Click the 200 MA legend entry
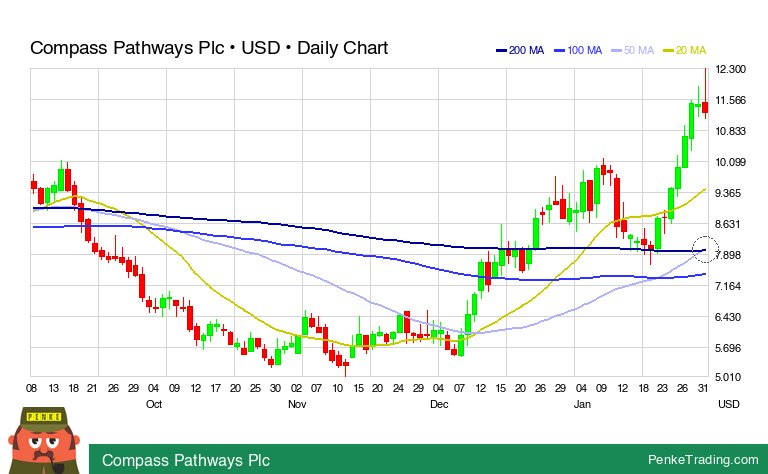Image resolution: width=768 pixels, height=474 pixels. [x=520, y=50]
